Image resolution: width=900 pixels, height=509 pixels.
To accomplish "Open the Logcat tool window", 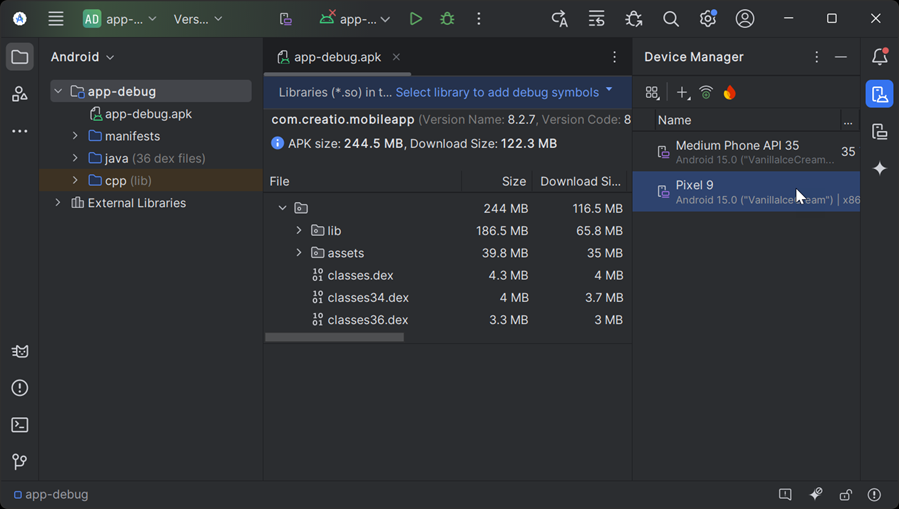I will (20, 351).
